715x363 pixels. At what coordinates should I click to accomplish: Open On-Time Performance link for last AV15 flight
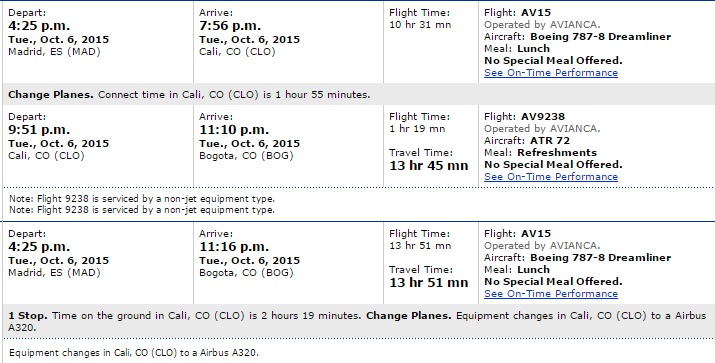(x=551, y=294)
